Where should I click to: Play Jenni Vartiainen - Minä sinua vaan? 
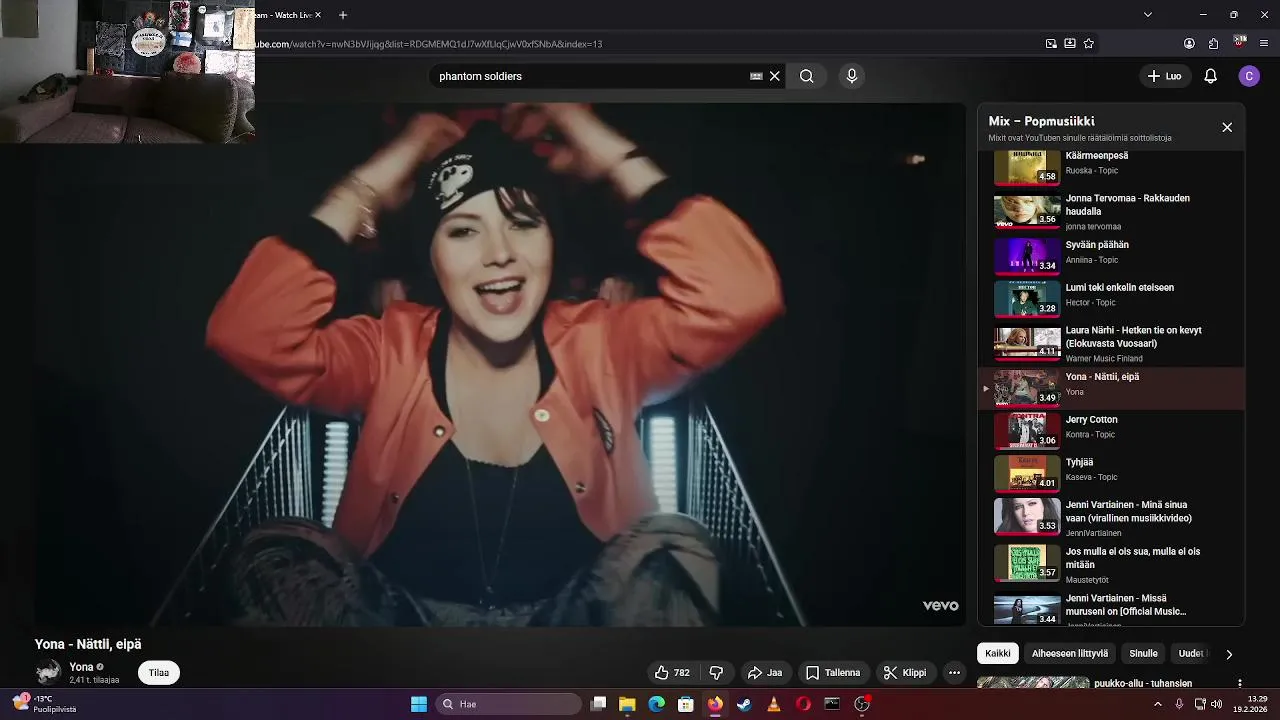tap(1110, 518)
